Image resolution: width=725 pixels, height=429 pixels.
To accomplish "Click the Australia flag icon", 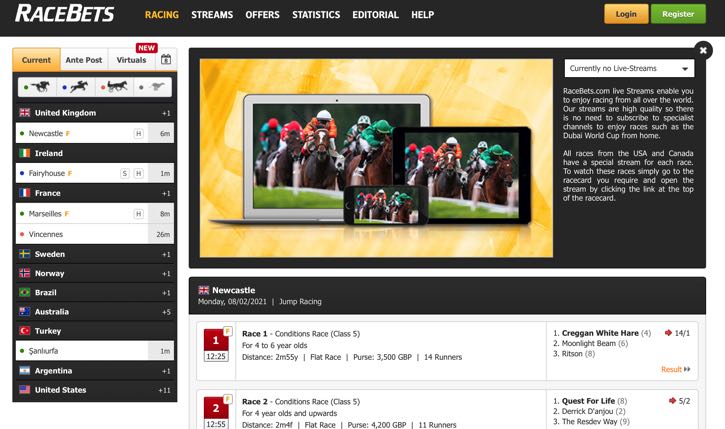I will click(x=25, y=312).
